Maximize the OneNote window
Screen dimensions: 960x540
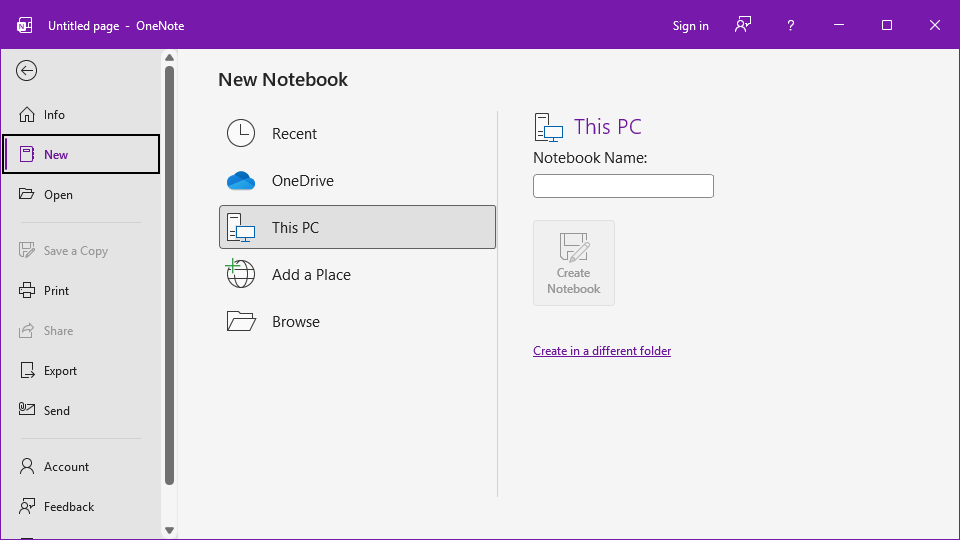(x=887, y=25)
